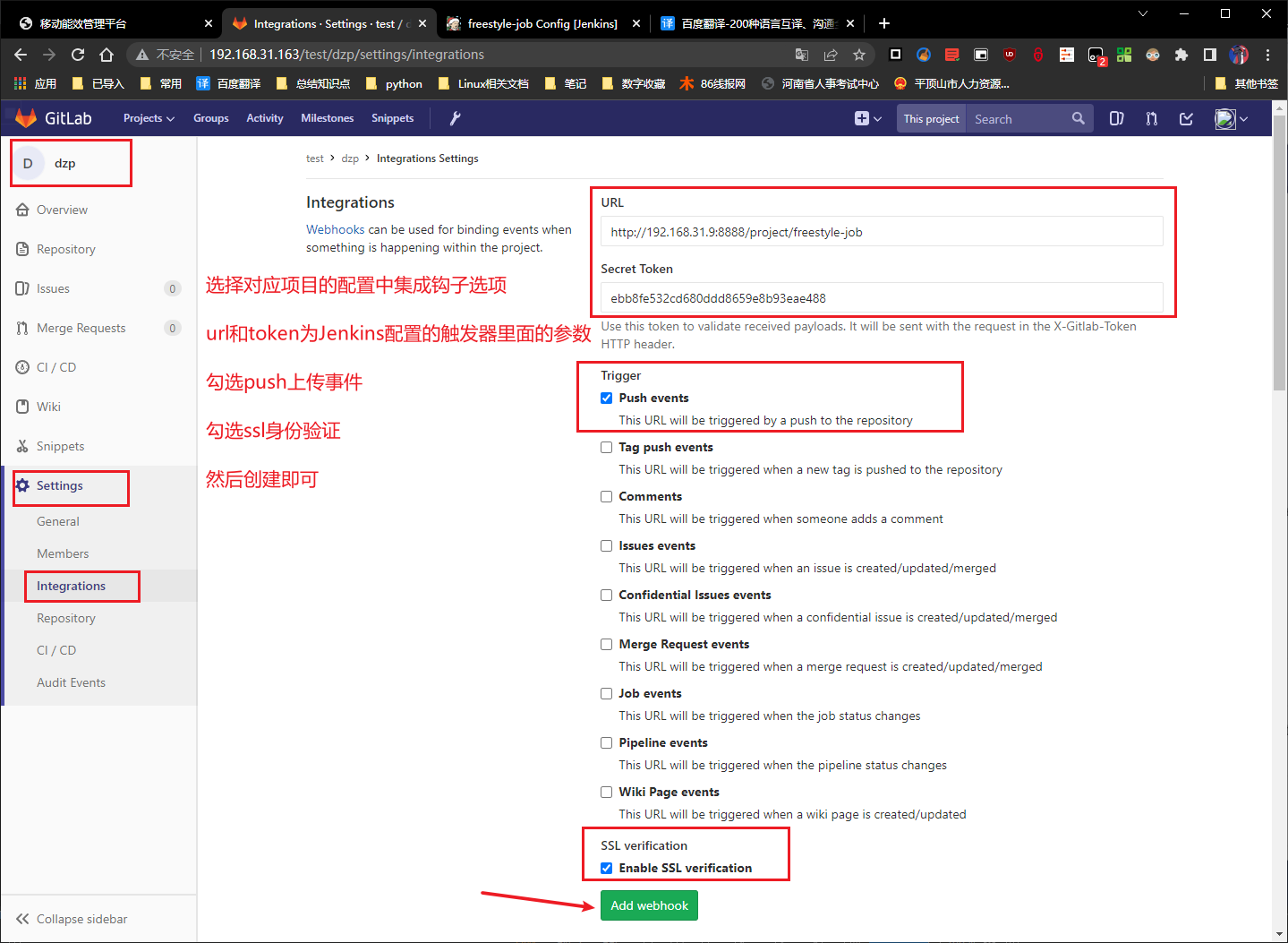The image size is (1288, 943).
Task: Click the browser home icon
Action: coord(107,55)
